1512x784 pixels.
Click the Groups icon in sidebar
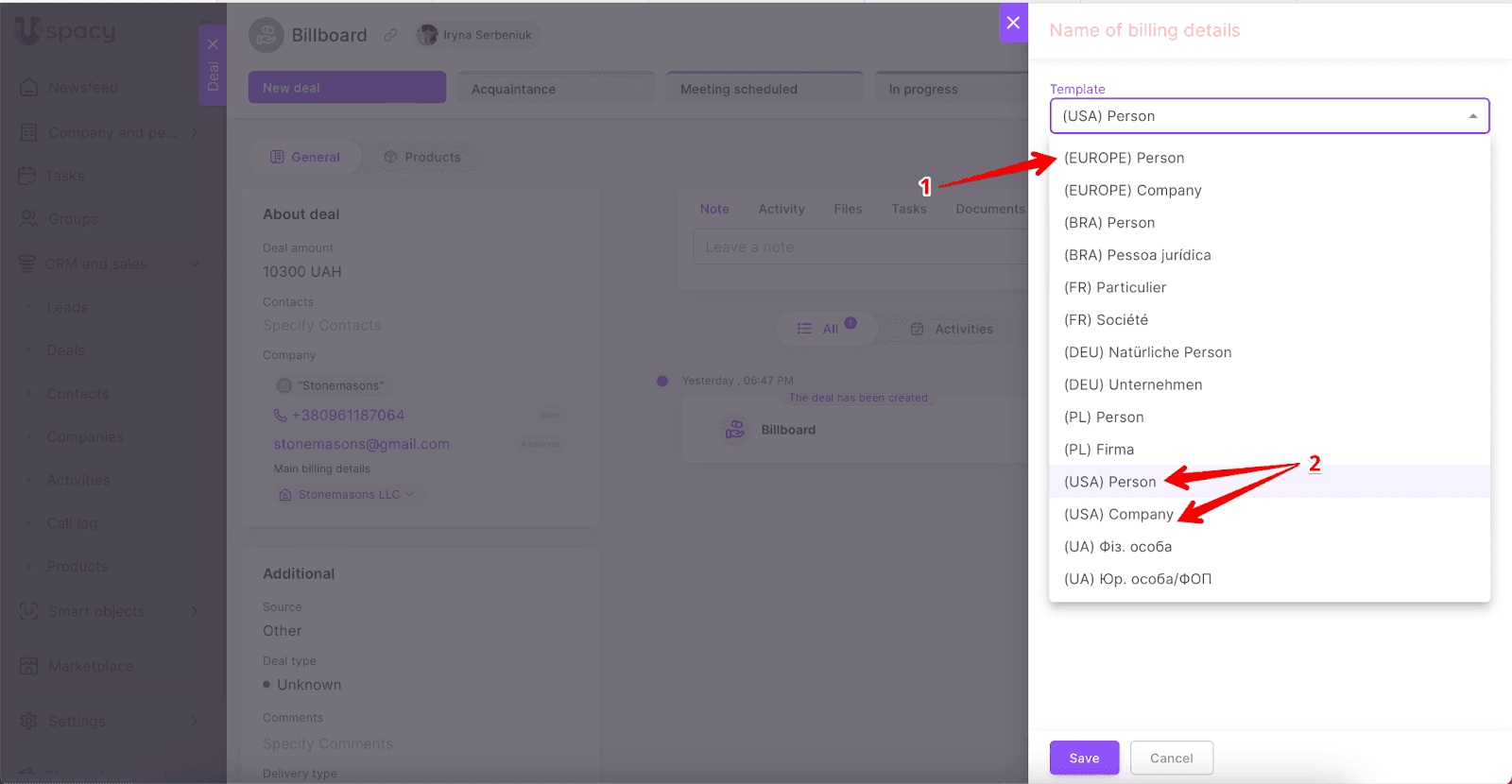pyautogui.click(x=29, y=219)
